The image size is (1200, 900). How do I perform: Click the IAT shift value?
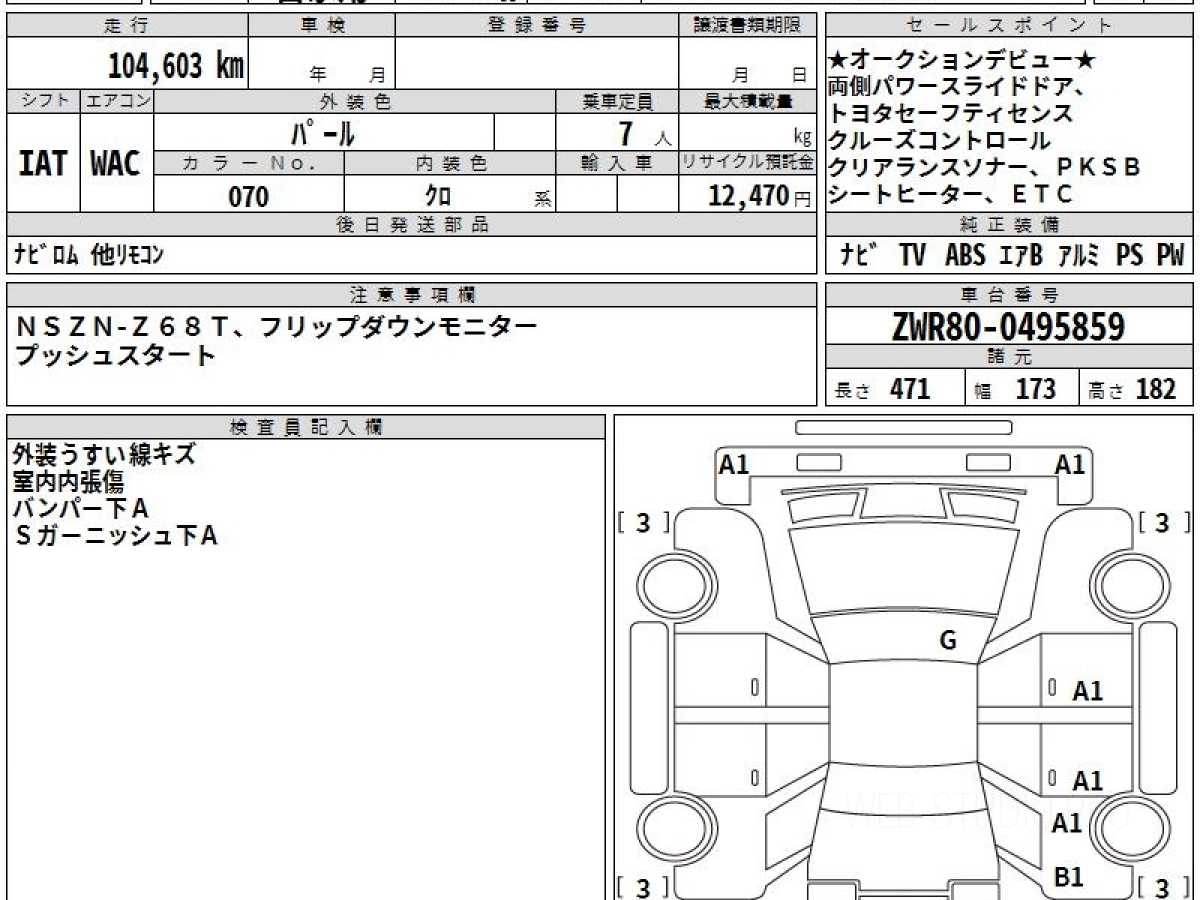coord(43,163)
